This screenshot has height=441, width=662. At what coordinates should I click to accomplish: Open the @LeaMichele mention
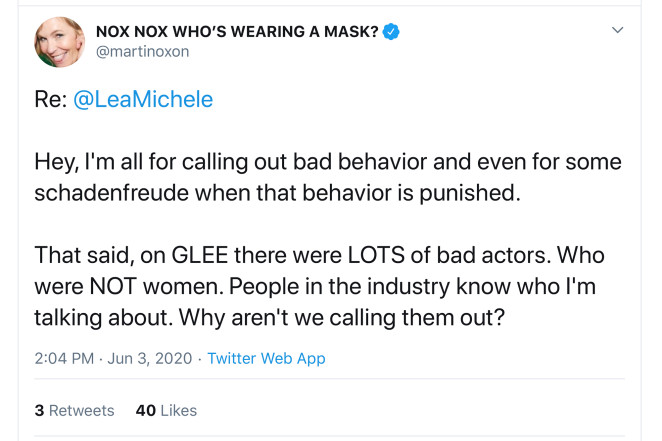[x=143, y=100]
